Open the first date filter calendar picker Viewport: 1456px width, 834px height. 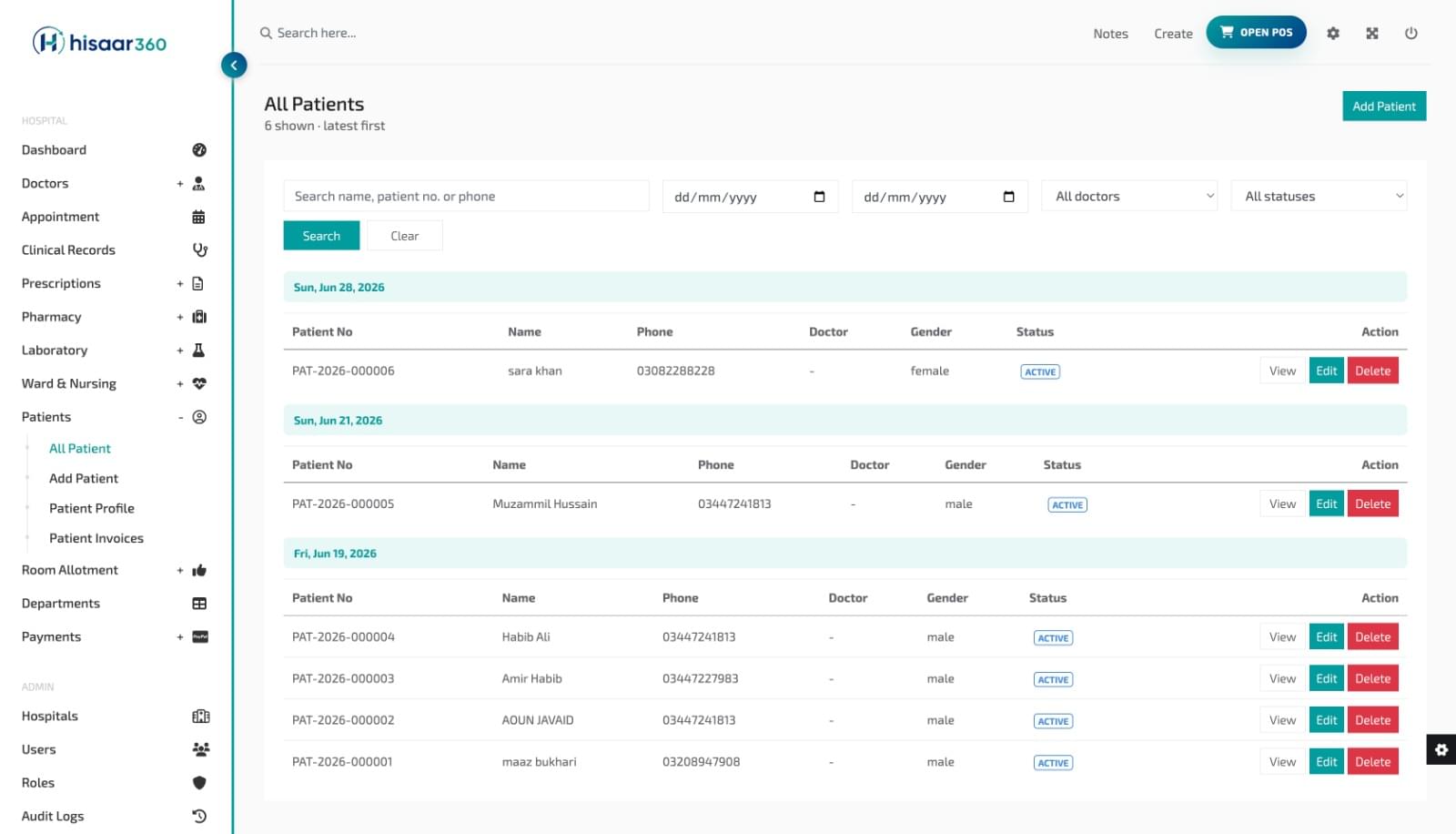(819, 197)
